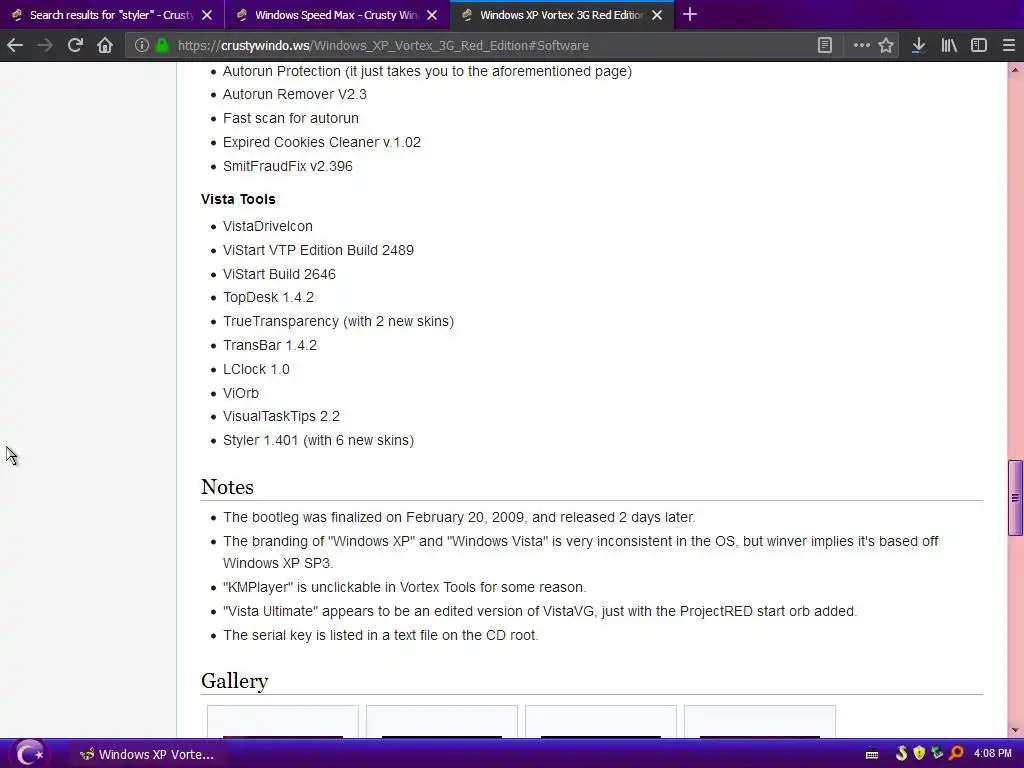This screenshot has height=768, width=1024.
Task: Open the library menu
Action: click(948, 45)
